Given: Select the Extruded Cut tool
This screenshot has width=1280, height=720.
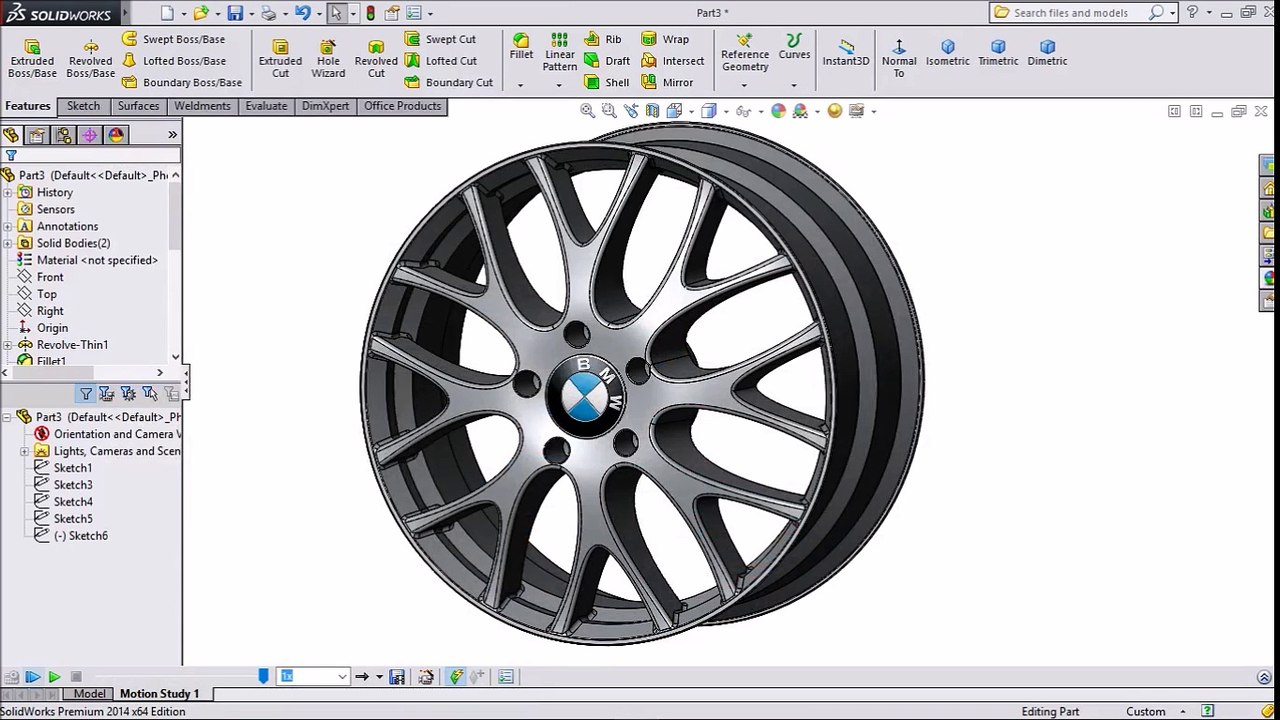Looking at the screenshot, I should tap(280, 59).
